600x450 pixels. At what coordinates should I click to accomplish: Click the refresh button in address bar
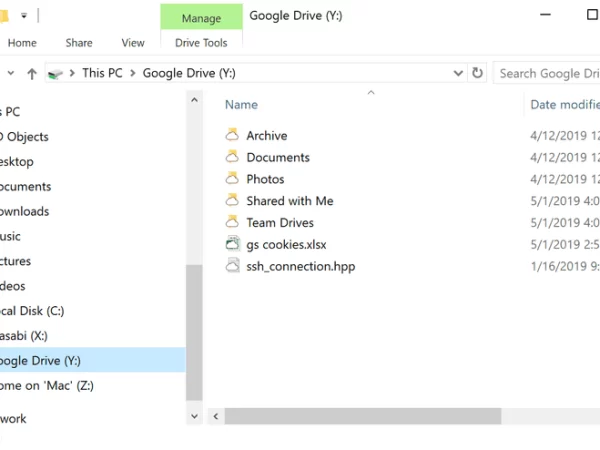click(x=477, y=73)
